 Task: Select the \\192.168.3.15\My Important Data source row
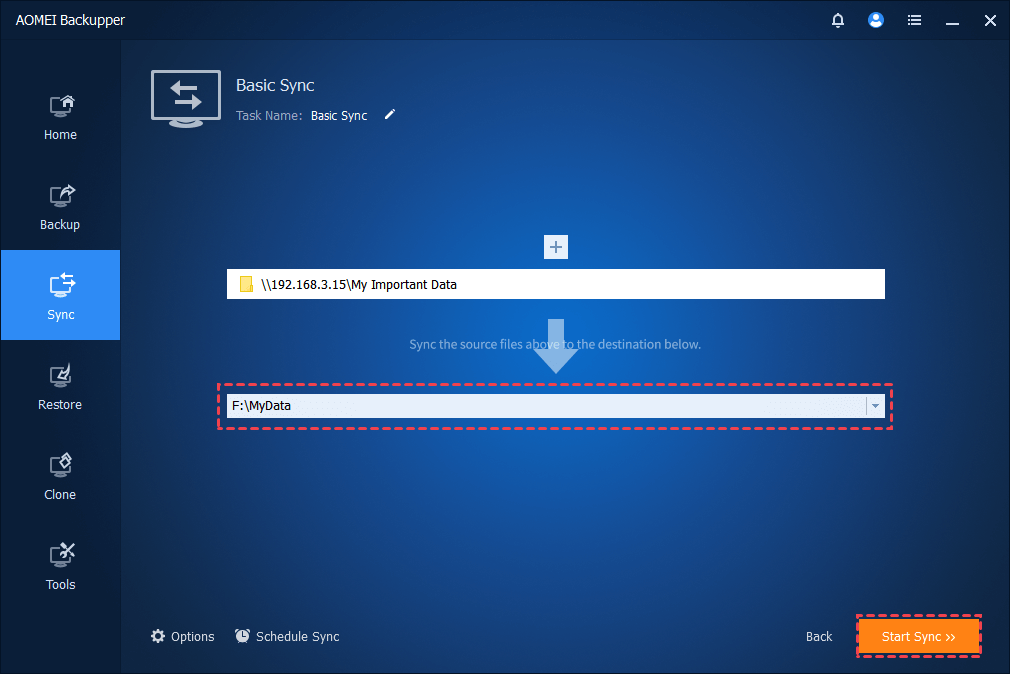click(556, 284)
